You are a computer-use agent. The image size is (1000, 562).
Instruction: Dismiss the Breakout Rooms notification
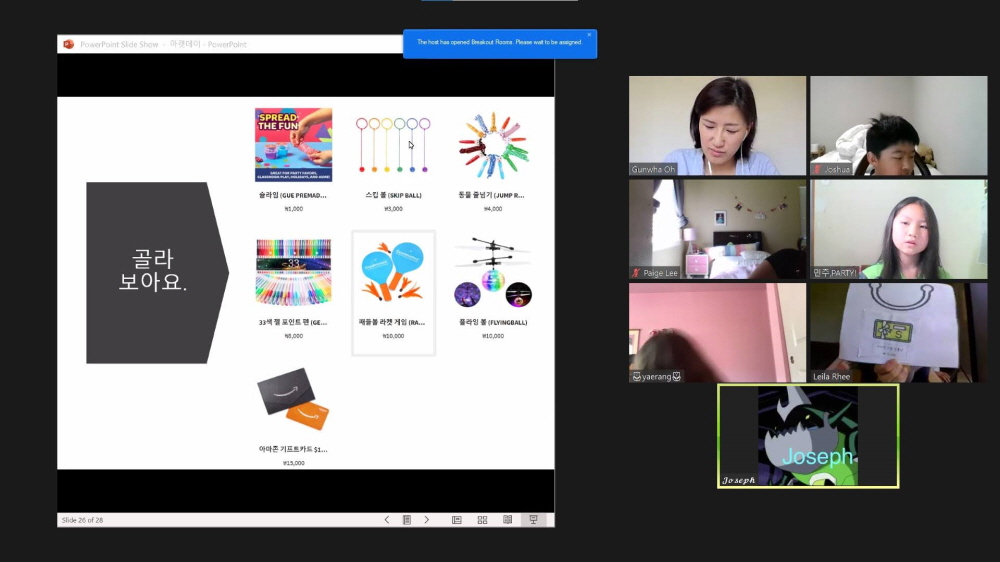[x=589, y=35]
